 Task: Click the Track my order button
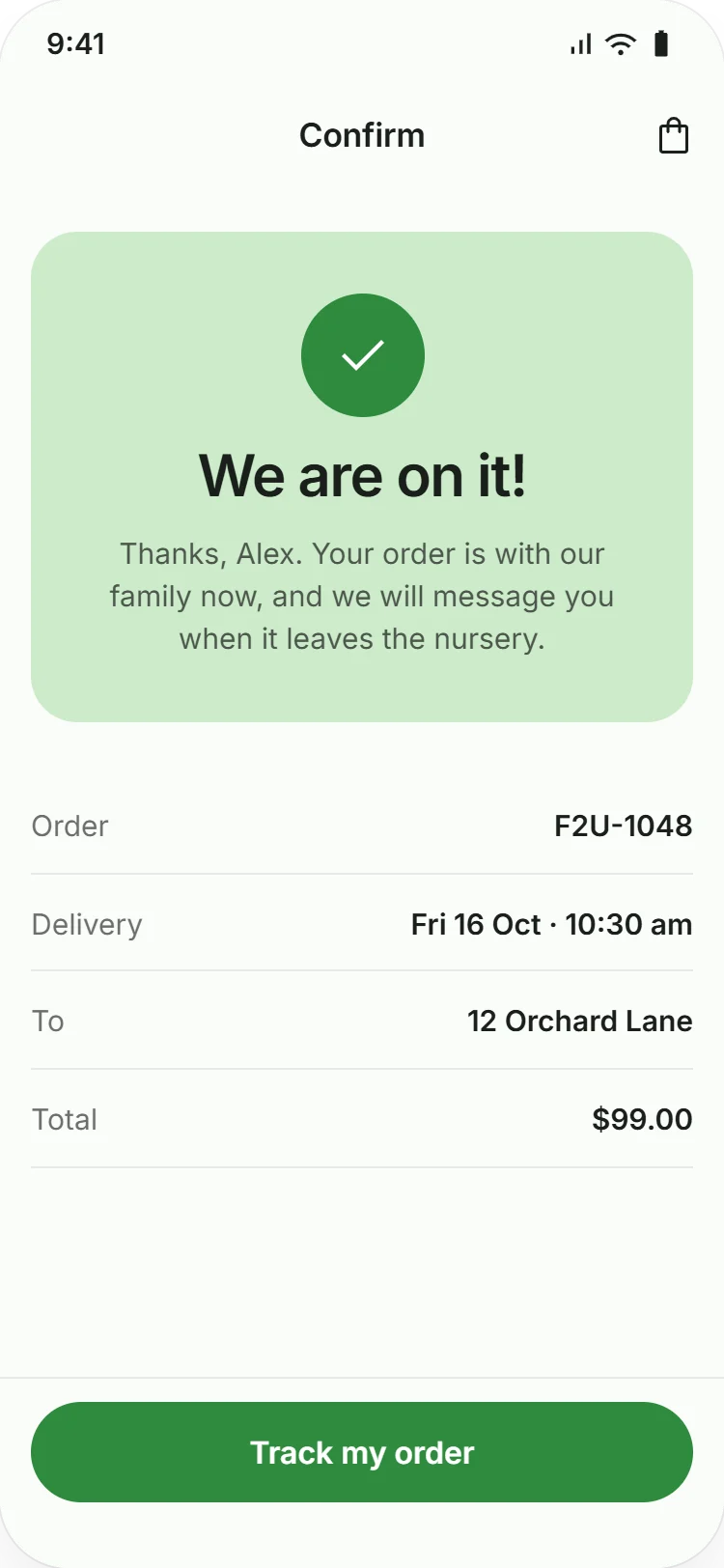click(362, 1452)
